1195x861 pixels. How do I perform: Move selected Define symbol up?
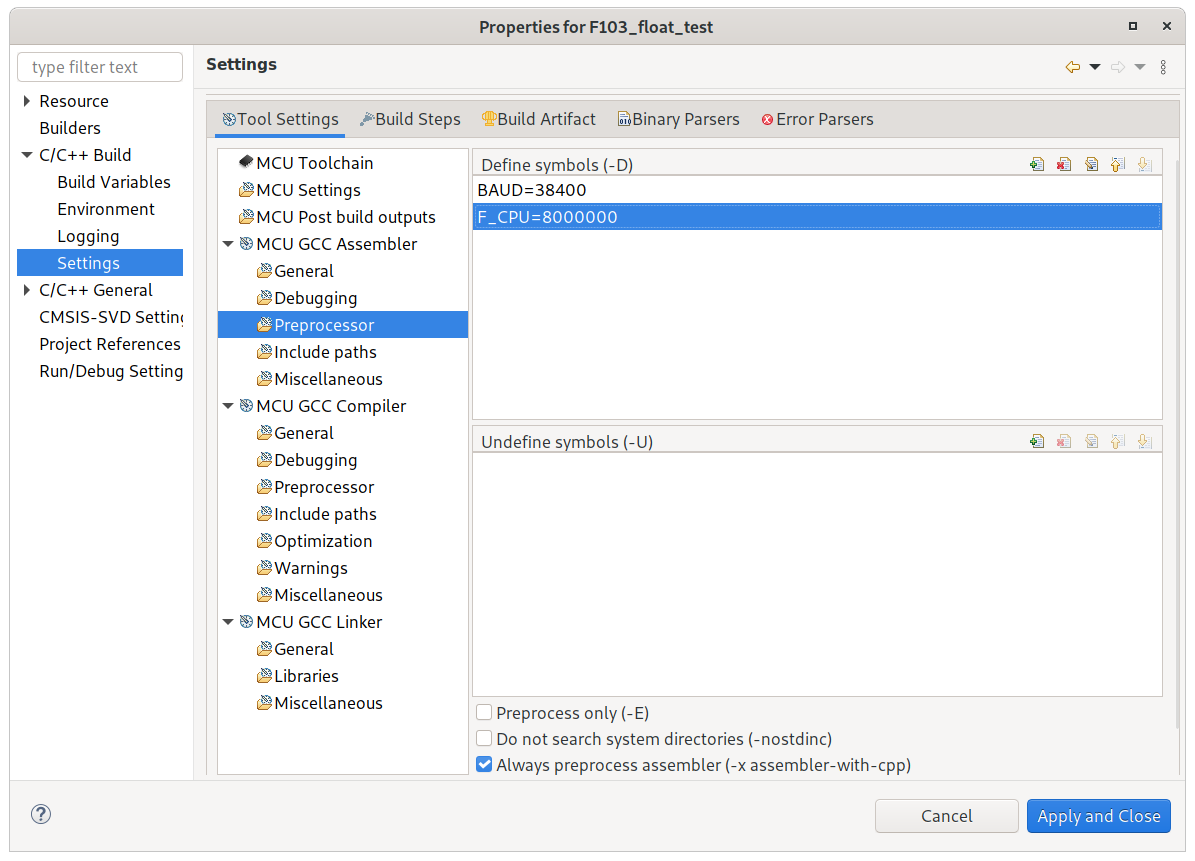[x=1118, y=165]
